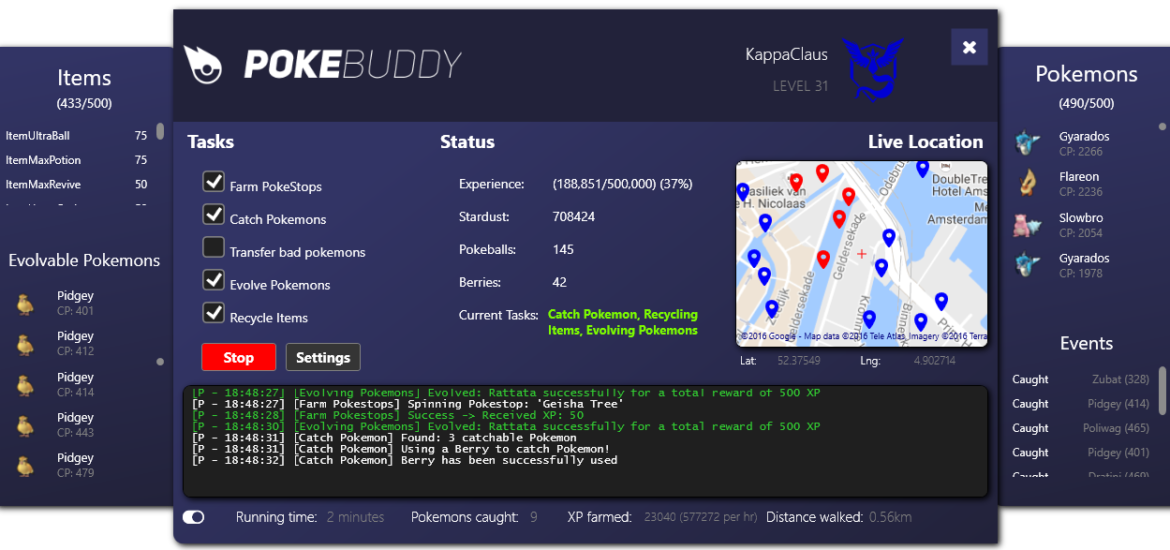Click the Evolvable Pokemons scroll handle
Viewport: 1170px width, 550px height.
[160, 362]
